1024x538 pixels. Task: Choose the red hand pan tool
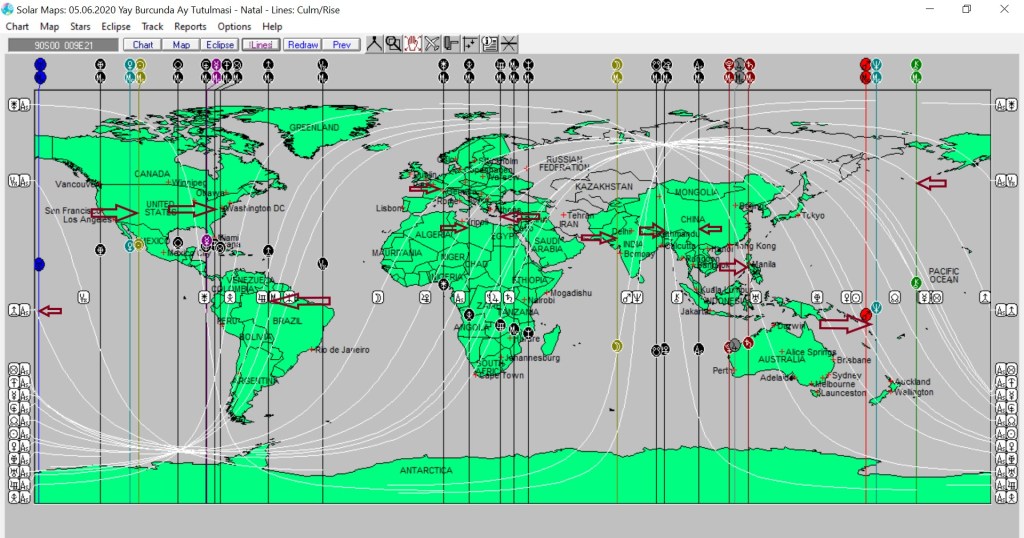coord(413,44)
